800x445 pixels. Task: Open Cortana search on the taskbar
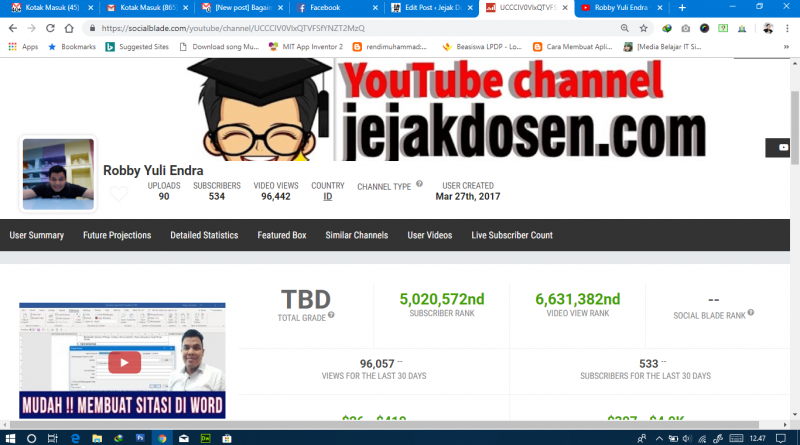(x=31, y=438)
